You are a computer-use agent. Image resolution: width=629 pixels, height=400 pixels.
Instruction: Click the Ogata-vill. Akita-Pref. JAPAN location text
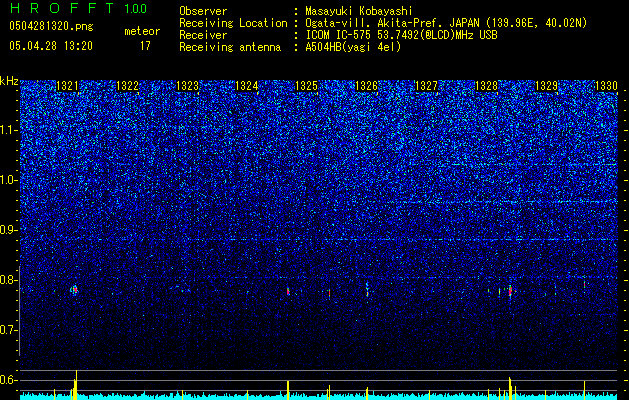(446, 23)
